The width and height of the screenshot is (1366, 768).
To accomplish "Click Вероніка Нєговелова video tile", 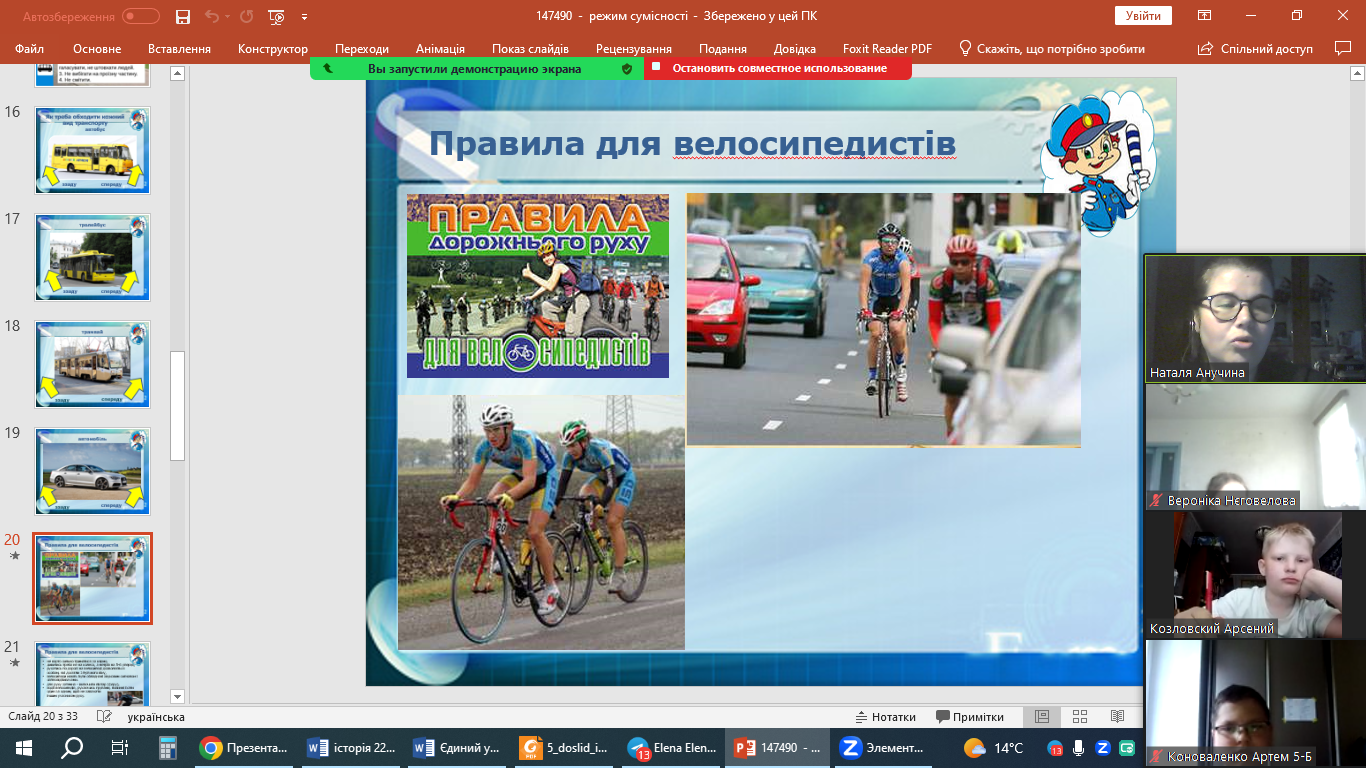I will point(1255,447).
